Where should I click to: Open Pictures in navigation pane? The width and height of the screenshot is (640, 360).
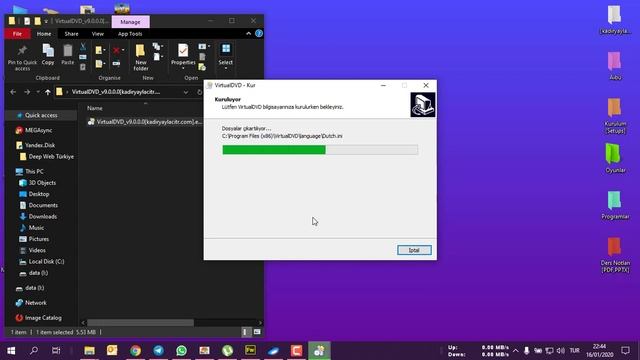pos(34,239)
